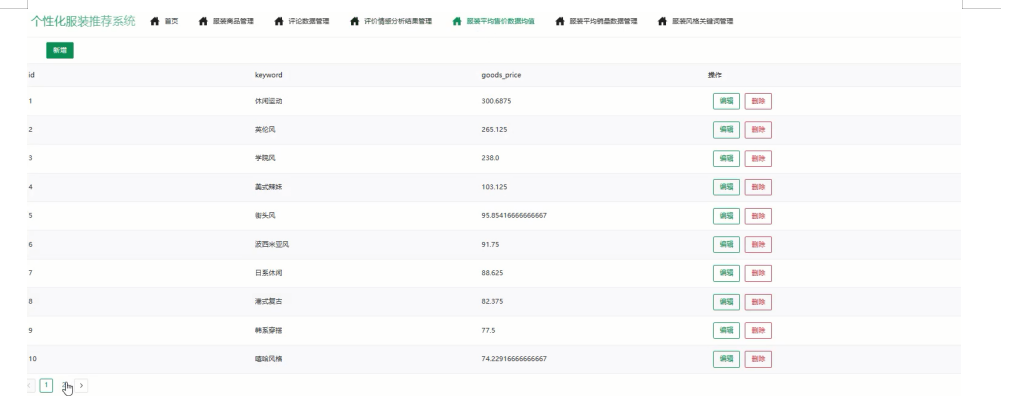Delete the row with id 10
The height and width of the screenshot is (396, 1014).
tap(758, 359)
